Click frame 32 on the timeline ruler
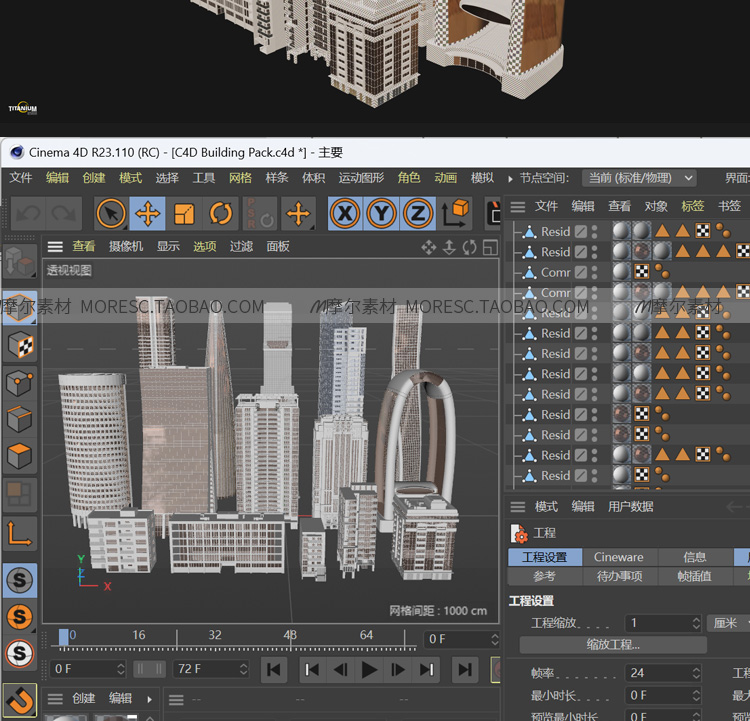750x721 pixels. coord(215,636)
